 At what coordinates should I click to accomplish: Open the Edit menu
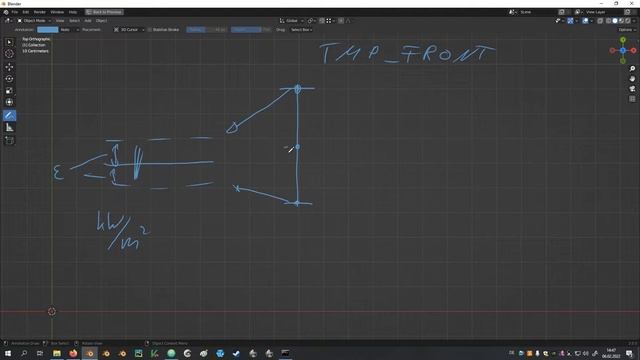pyautogui.click(x=26, y=12)
